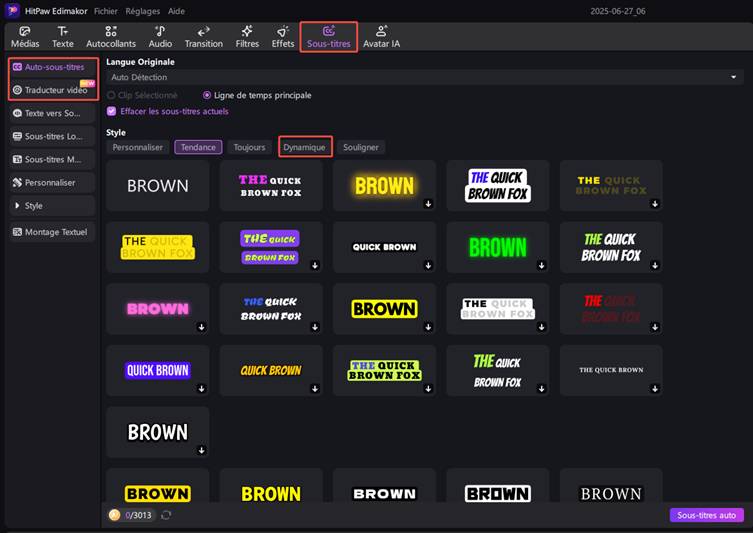Switch to the Tendance style tab
The width and height of the screenshot is (753, 533).
click(x=198, y=147)
